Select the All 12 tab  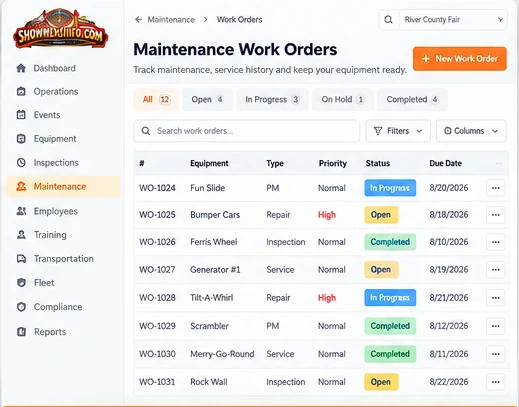pos(156,99)
